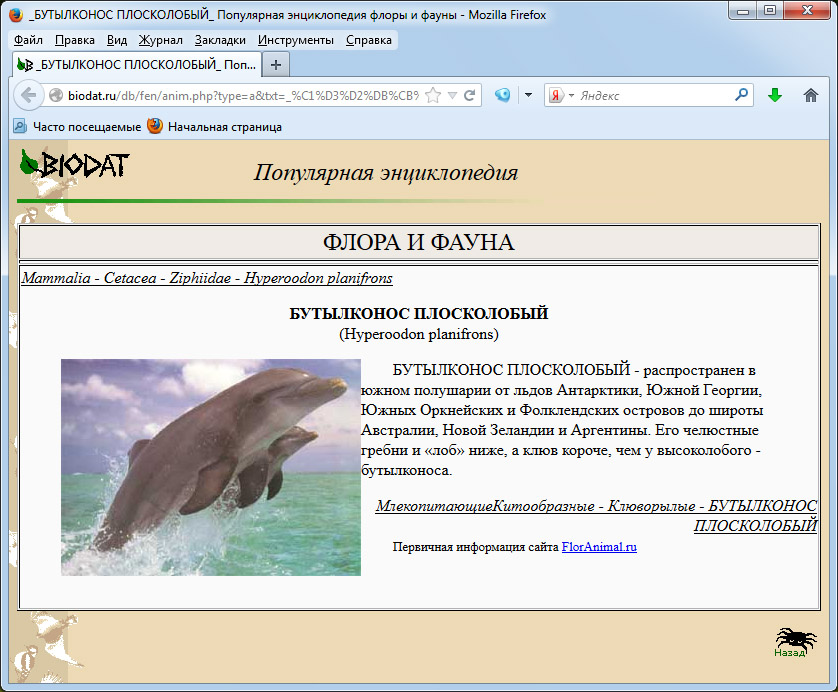Click the dolphin photo
The height and width of the screenshot is (692, 838).
point(211,467)
